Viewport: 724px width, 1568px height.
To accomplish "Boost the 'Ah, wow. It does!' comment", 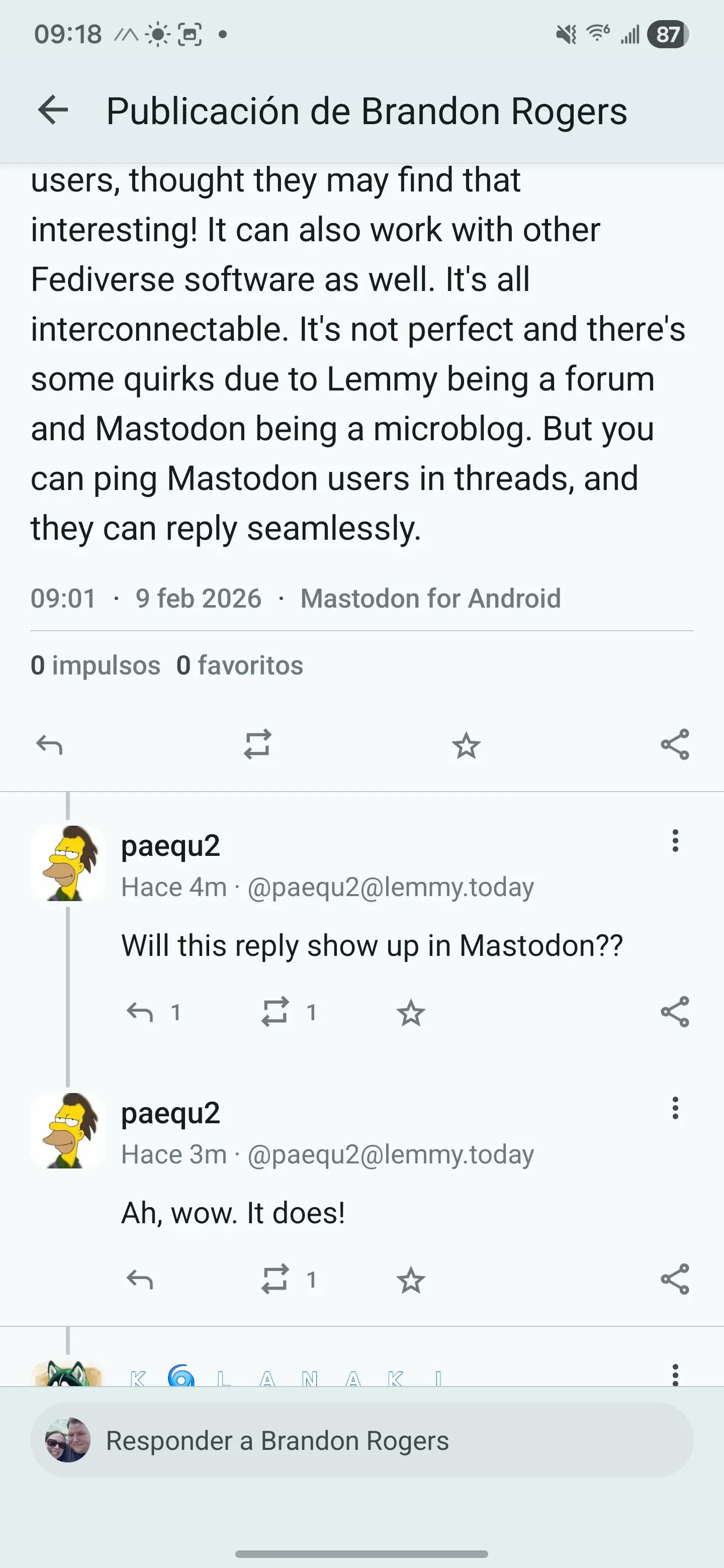I will (275, 1280).
